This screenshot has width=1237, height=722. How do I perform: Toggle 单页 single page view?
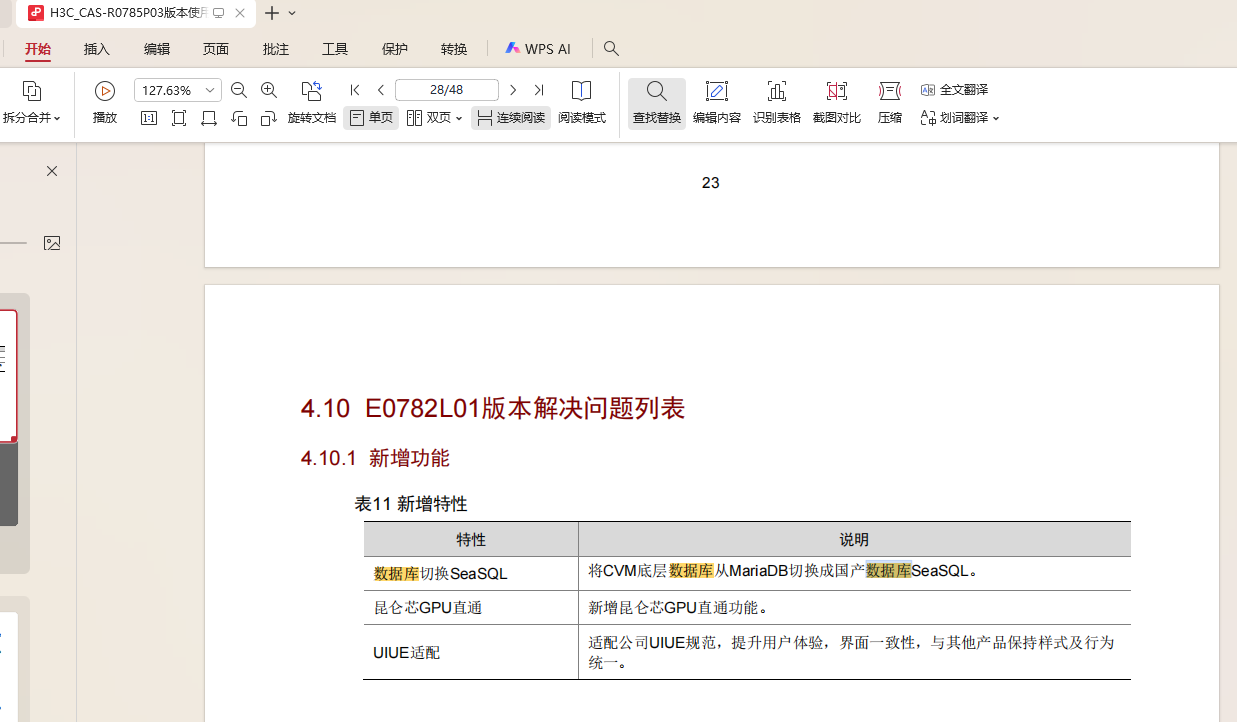tap(371, 118)
